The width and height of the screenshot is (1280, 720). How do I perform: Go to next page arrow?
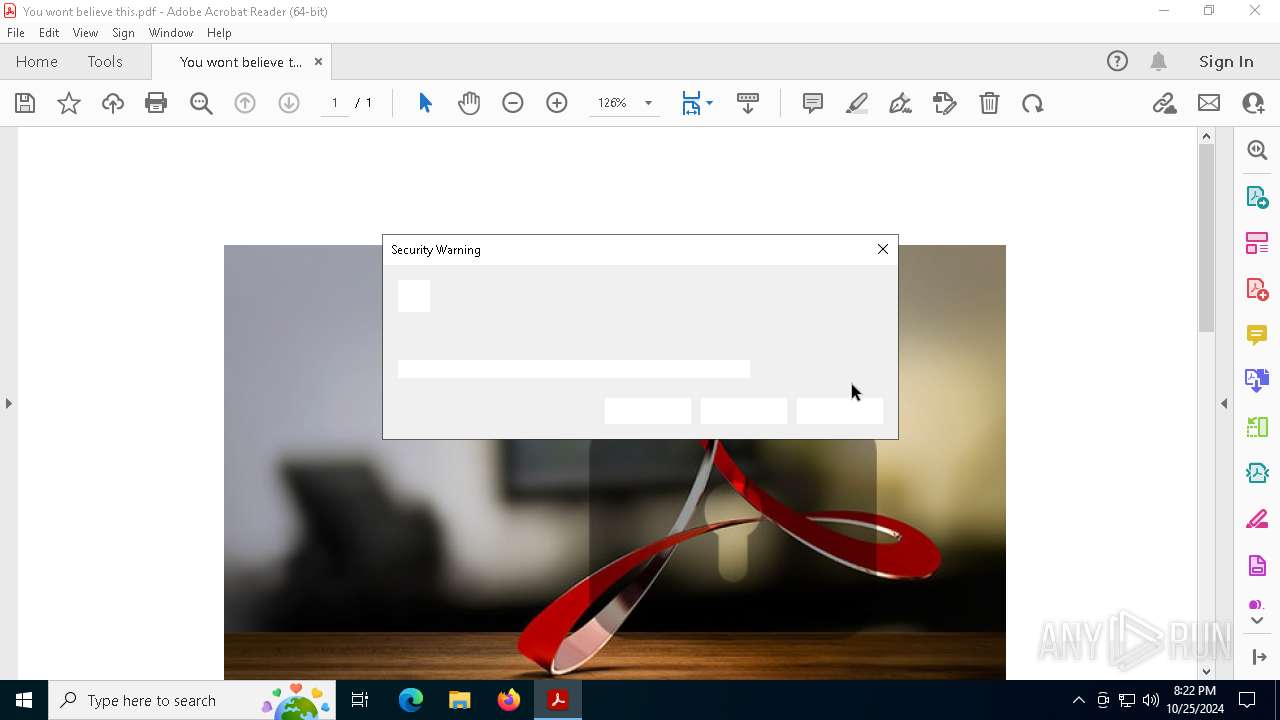click(x=289, y=103)
